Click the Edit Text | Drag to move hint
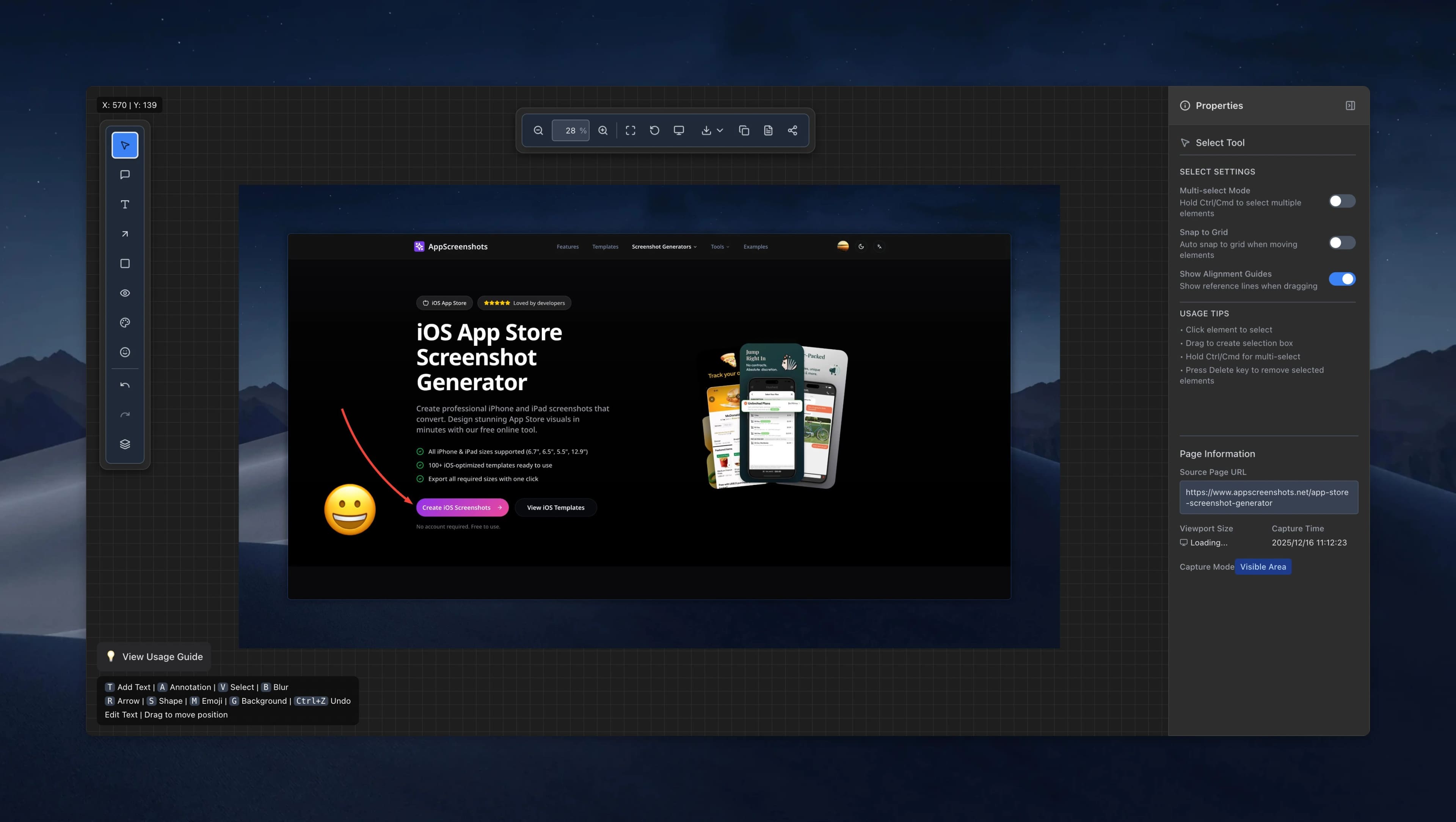Screen dimensions: 1456x822 [x=166, y=715]
